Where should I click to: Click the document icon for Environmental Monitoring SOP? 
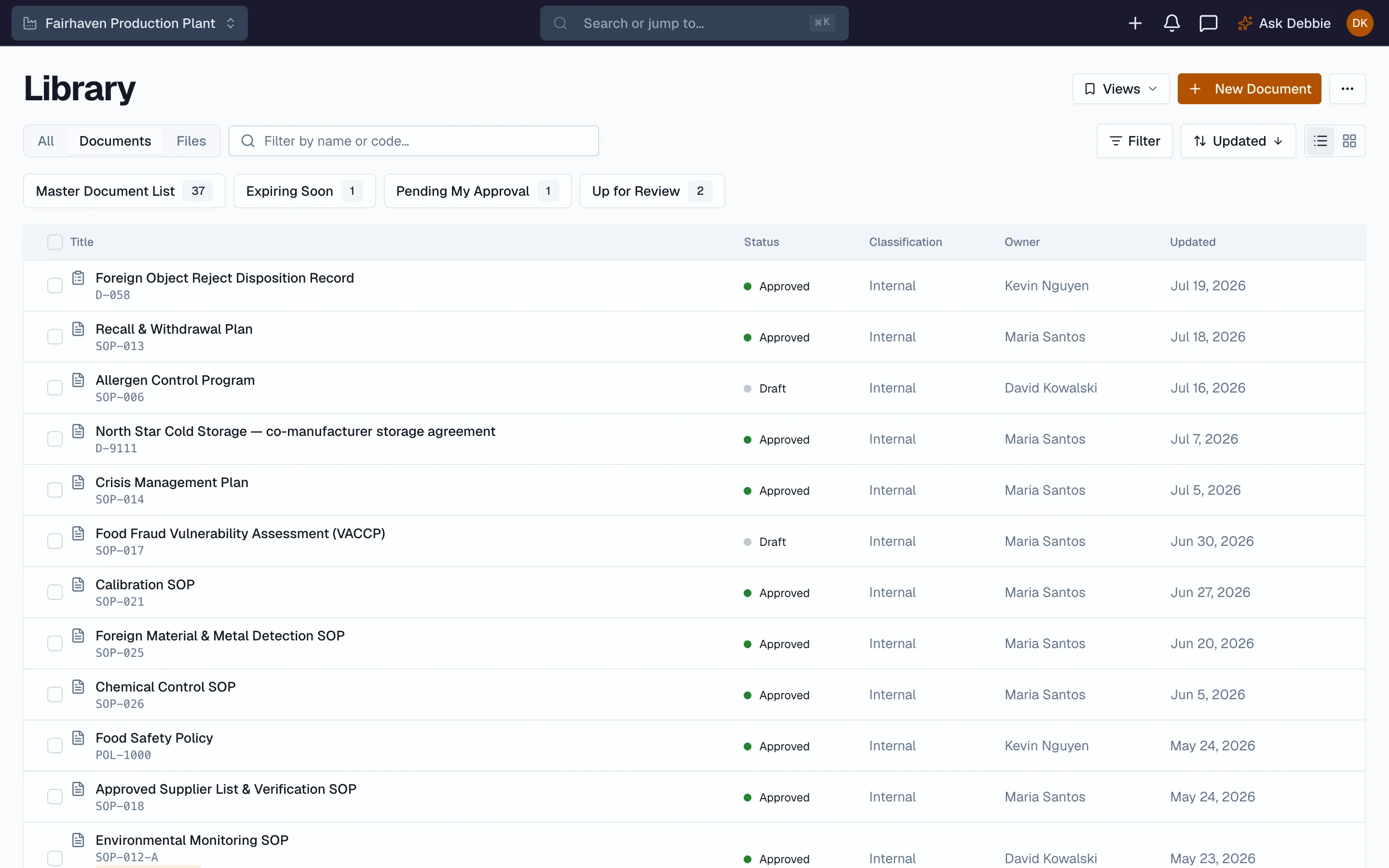[x=78, y=840]
